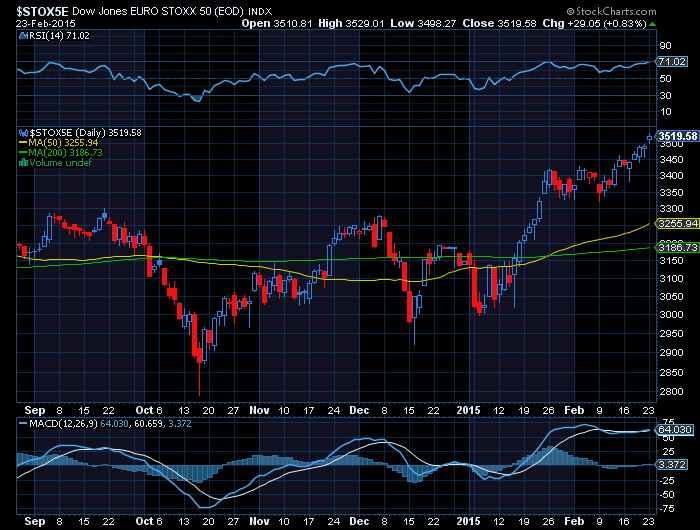The width and height of the screenshot is (700, 530).
Task: Click the Chg +29.05 (+0.83%) value
Action: tap(594, 23)
